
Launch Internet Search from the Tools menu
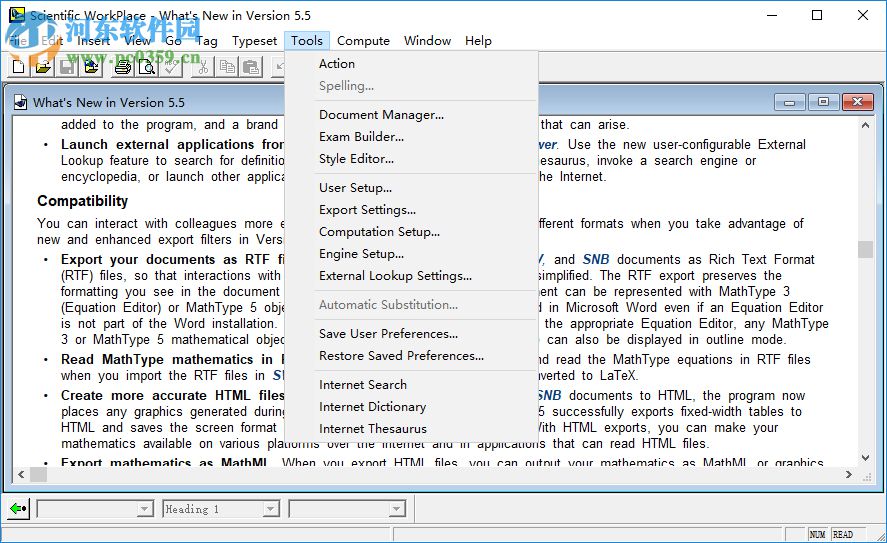point(411,385)
